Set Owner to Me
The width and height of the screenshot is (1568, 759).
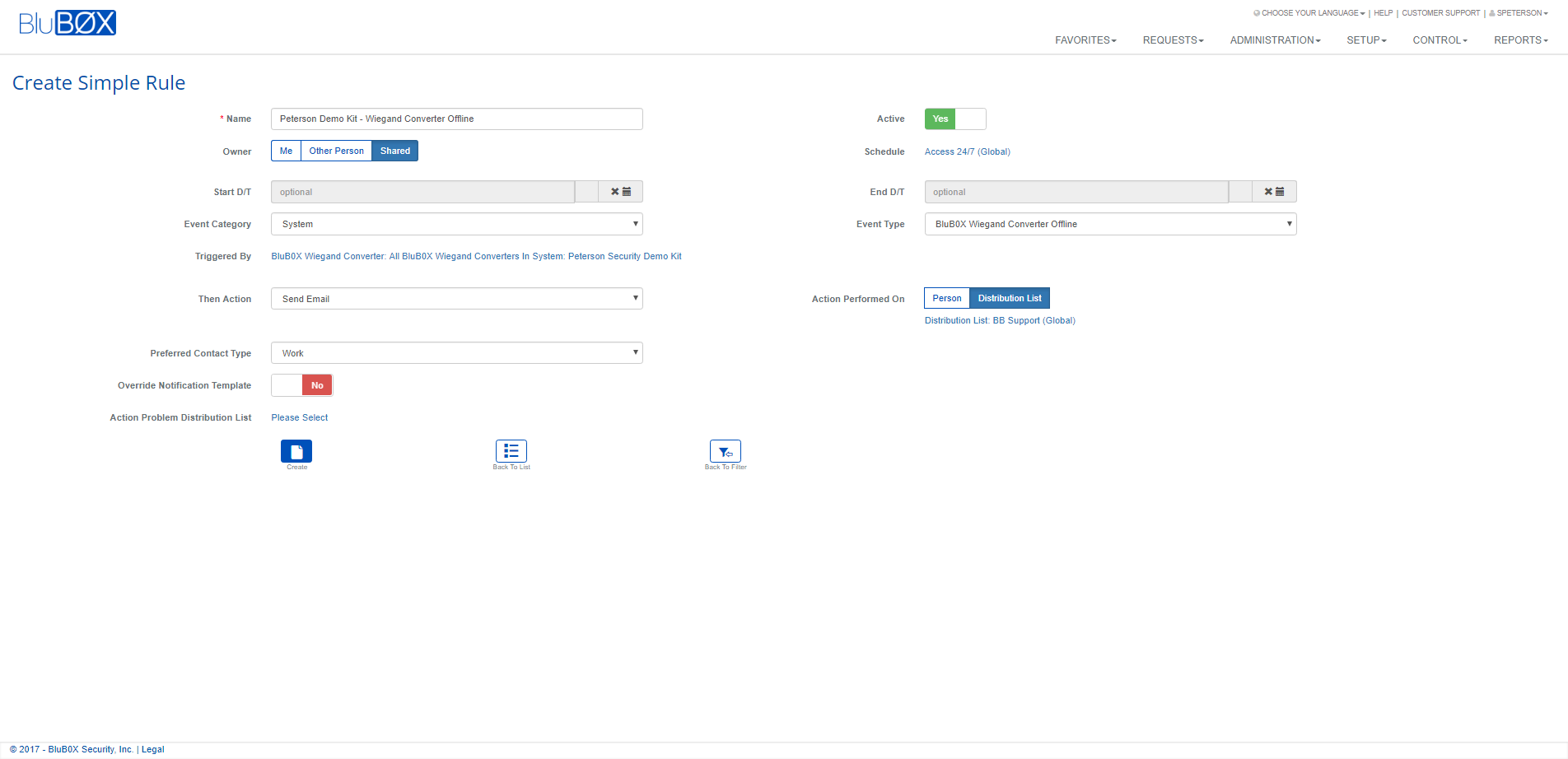coord(286,151)
